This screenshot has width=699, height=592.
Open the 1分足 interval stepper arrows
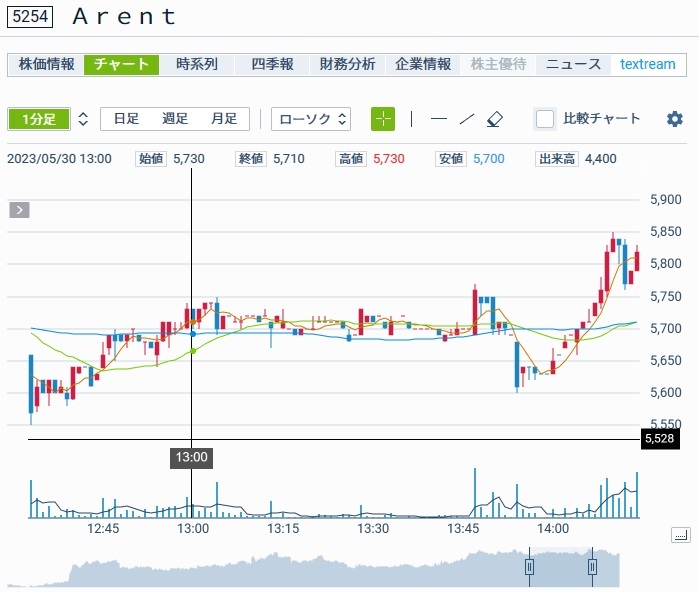point(83,119)
